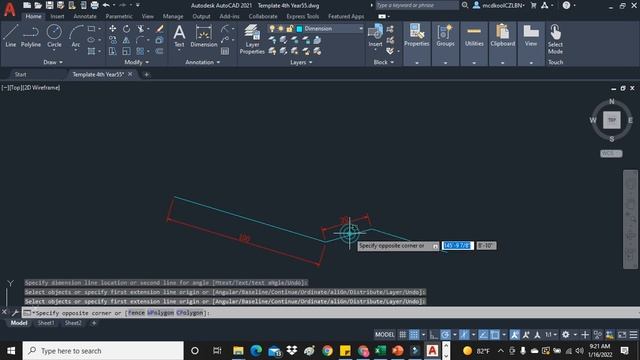
Task: Click the Move tool in Modify panel
Action: point(112,29)
